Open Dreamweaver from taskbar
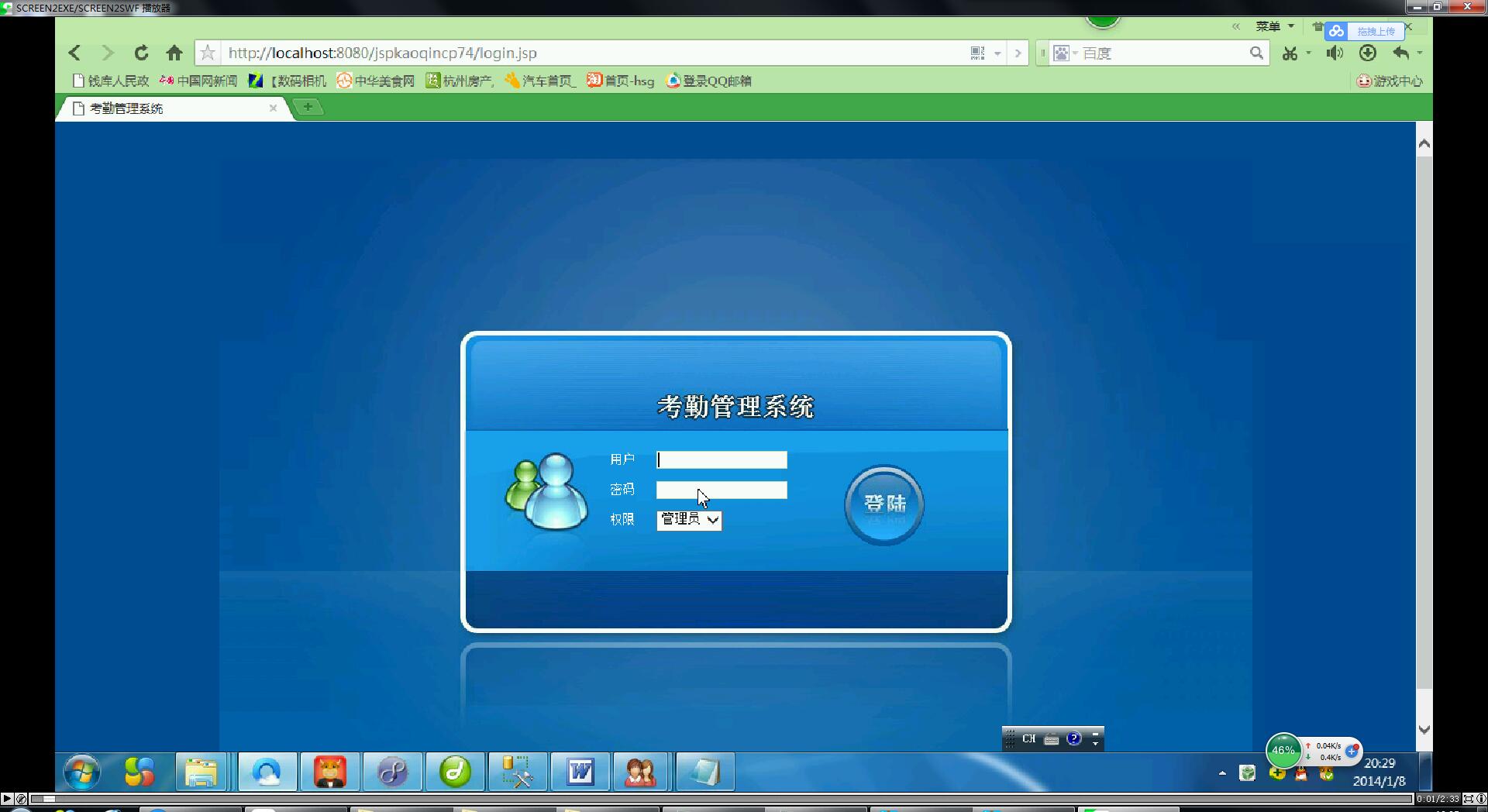1488x812 pixels. click(x=456, y=772)
